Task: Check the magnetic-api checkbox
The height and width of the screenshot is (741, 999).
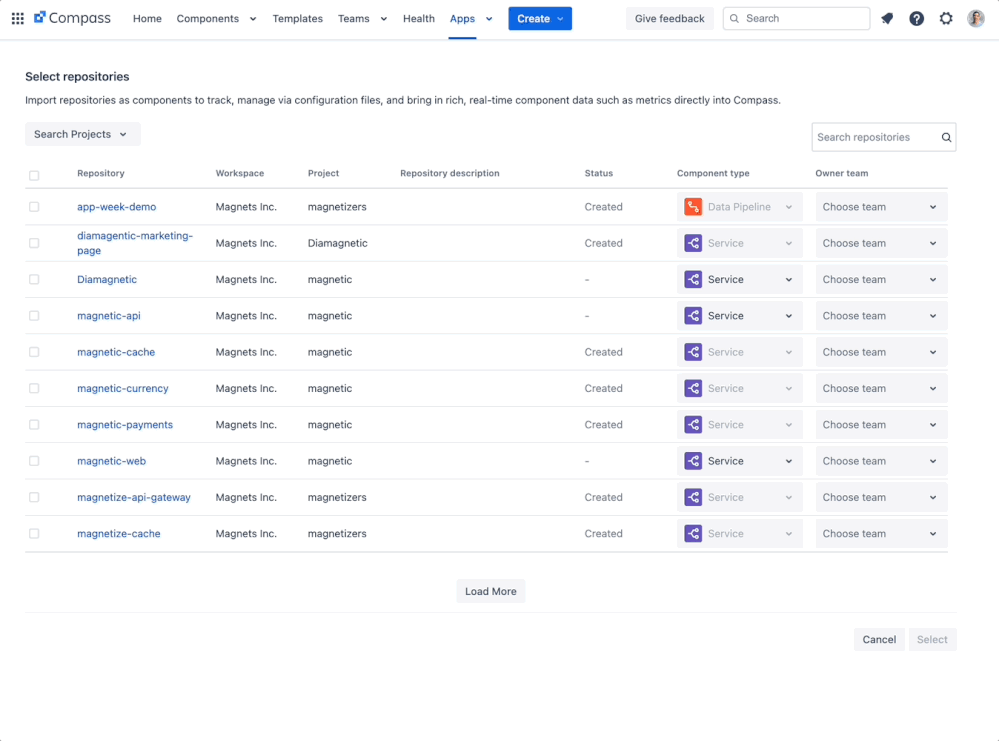Action: 34,315
